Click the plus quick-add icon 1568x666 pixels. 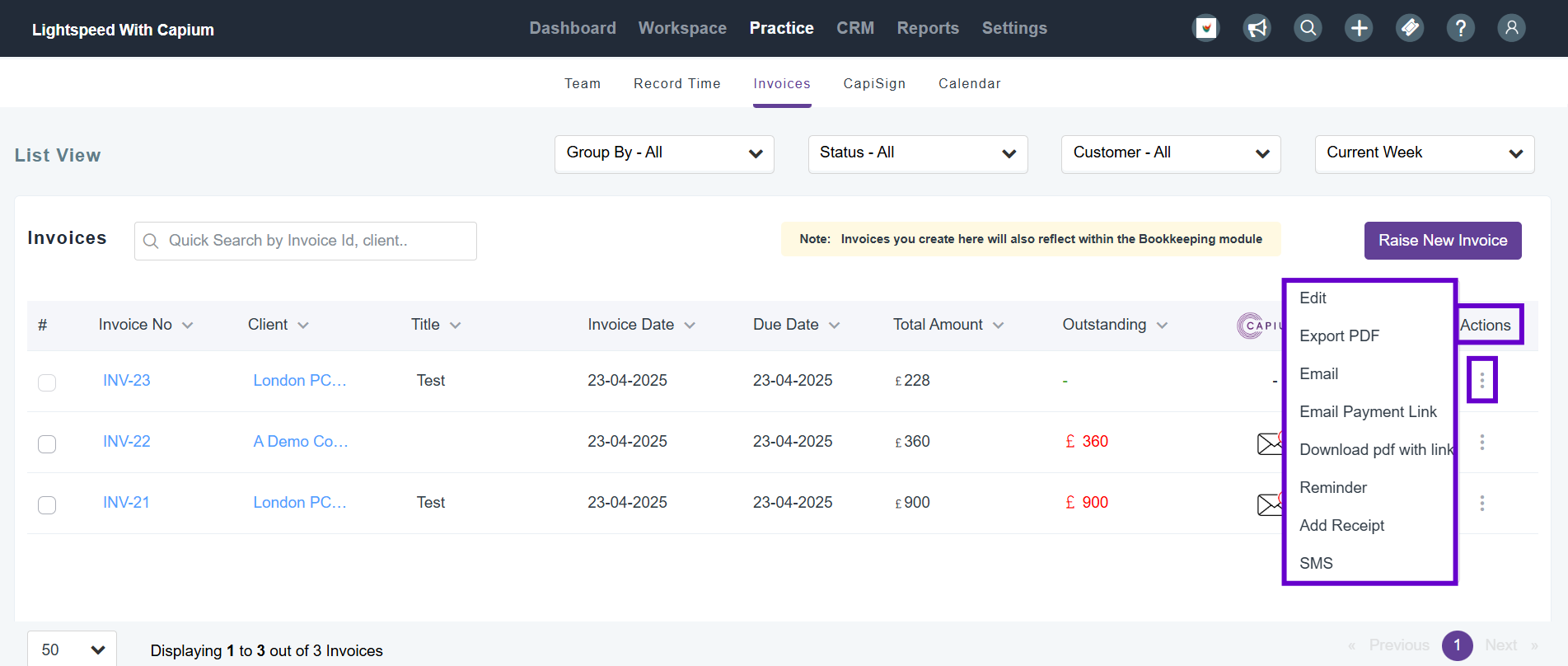pyautogui.click(x=1359, y=28)
